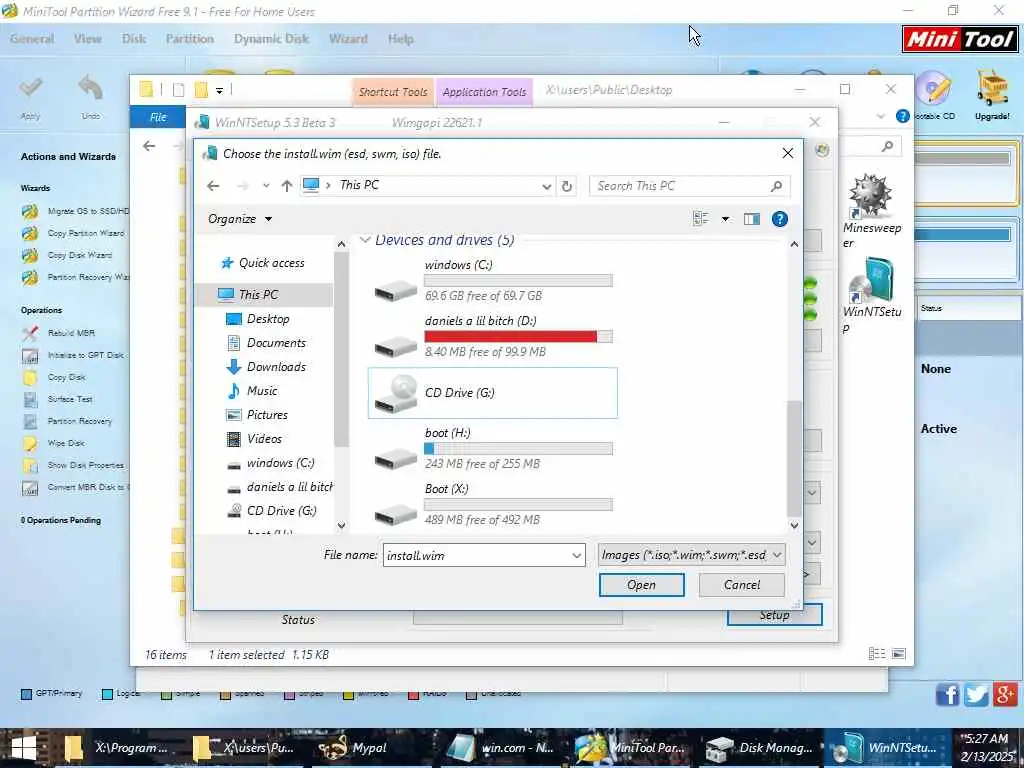Toggle the preview pane in the file dialog

[752, 219]
